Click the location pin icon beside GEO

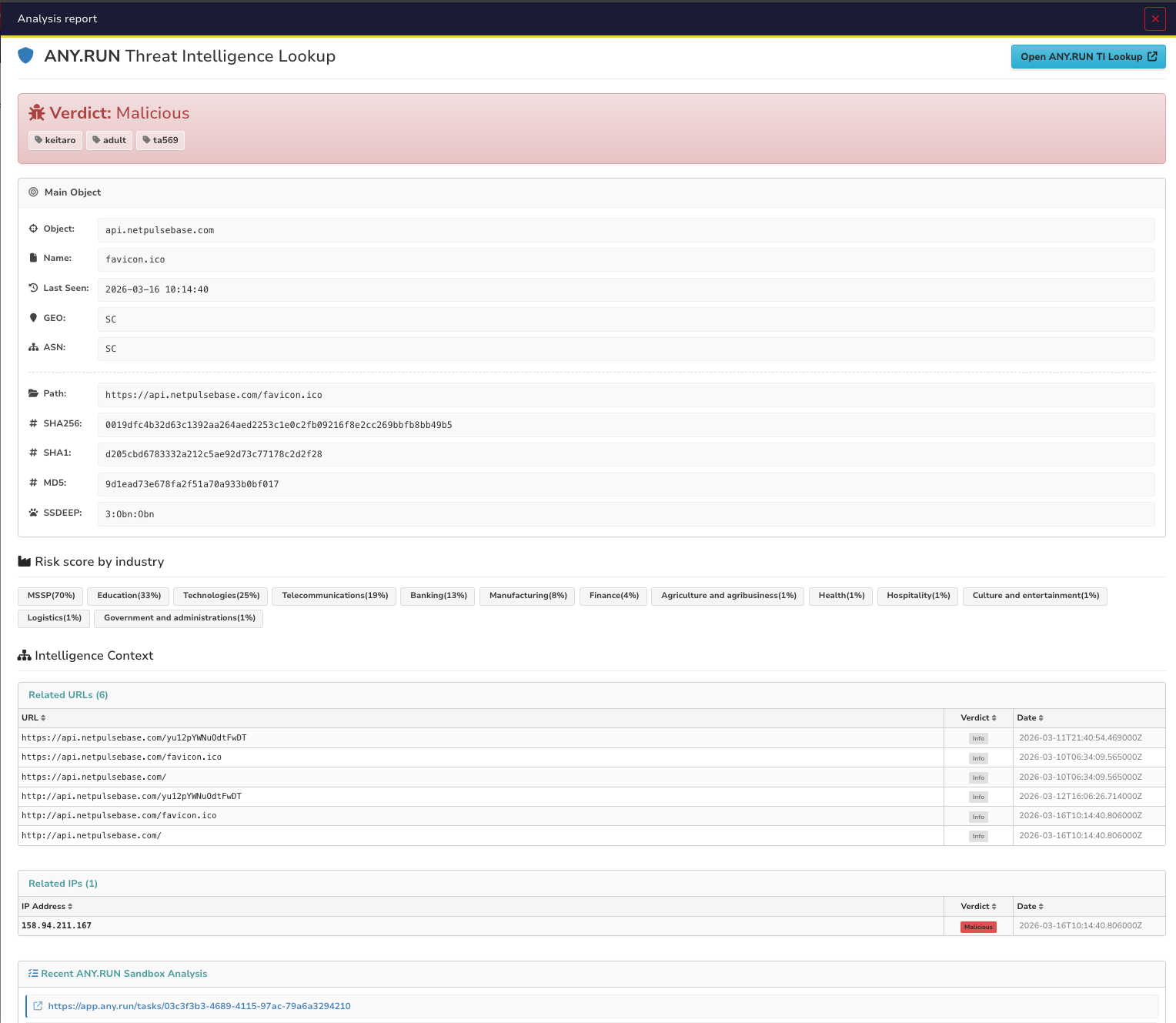coord(33,318)
